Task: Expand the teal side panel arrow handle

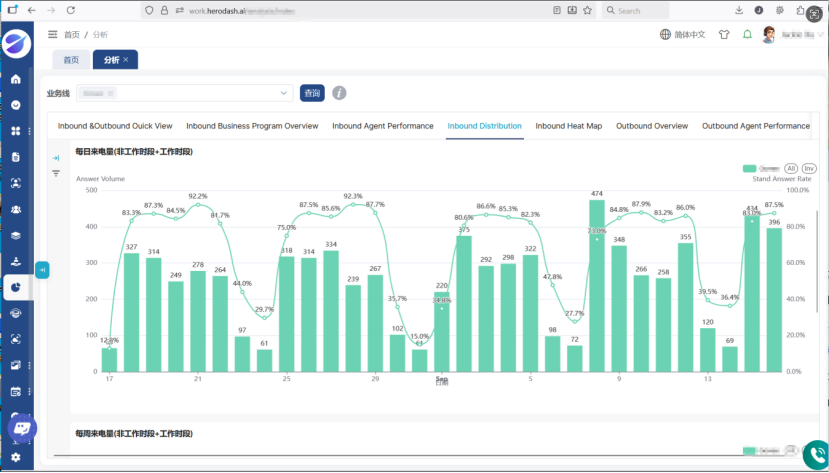Action: click(42, 270)
